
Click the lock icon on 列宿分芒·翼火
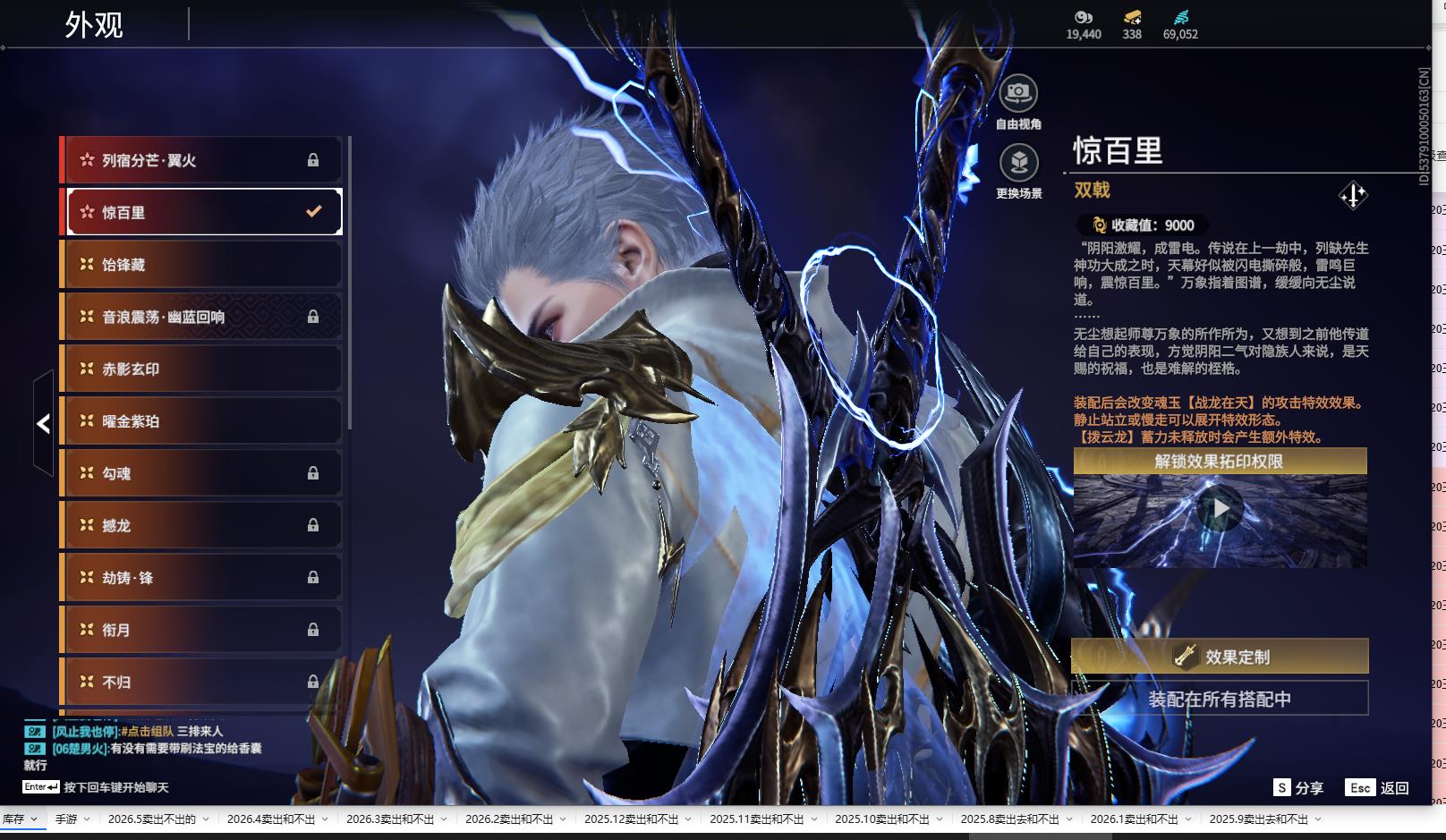coord(313,160)
